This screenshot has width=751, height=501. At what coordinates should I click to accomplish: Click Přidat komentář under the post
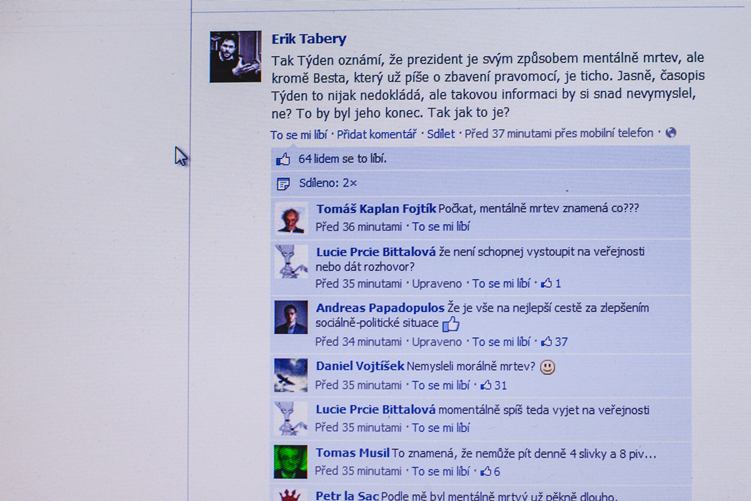376,134
